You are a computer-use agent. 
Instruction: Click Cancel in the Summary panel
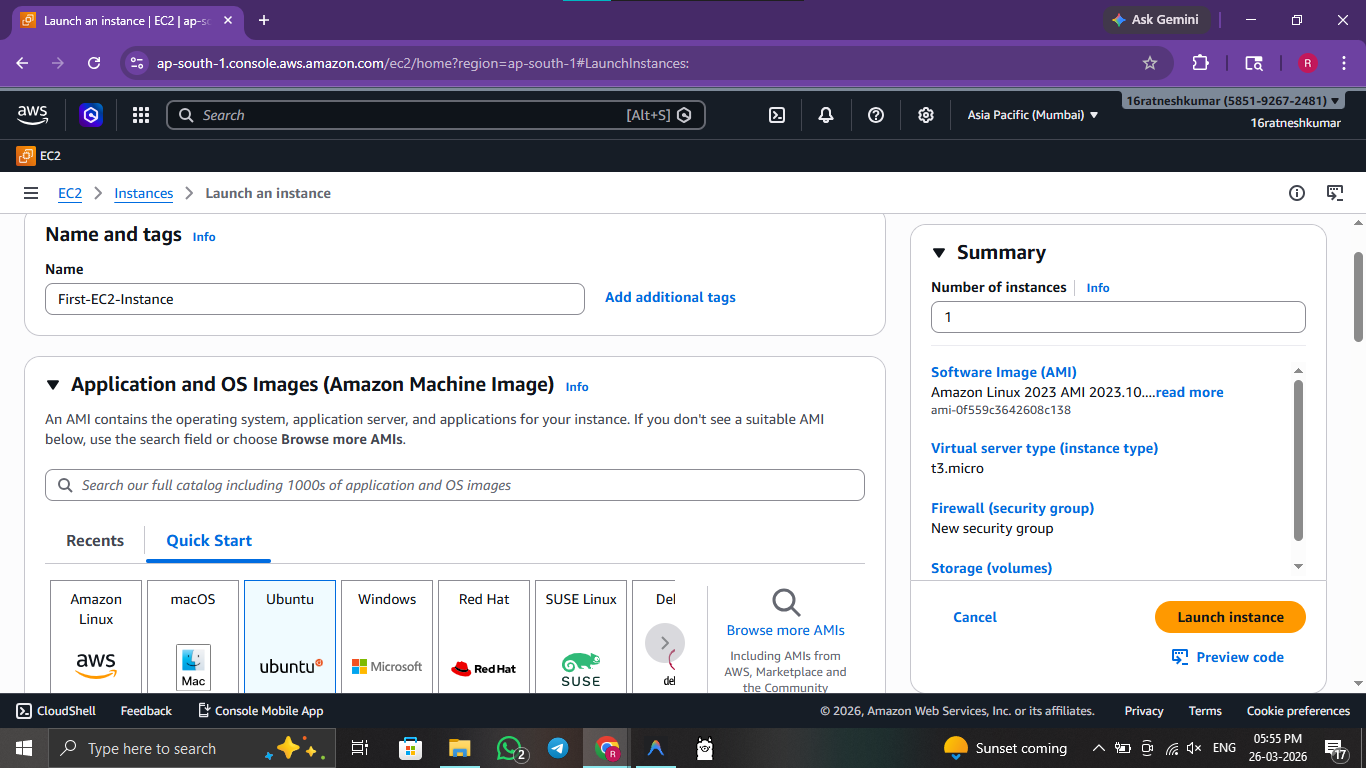(975, 617)
